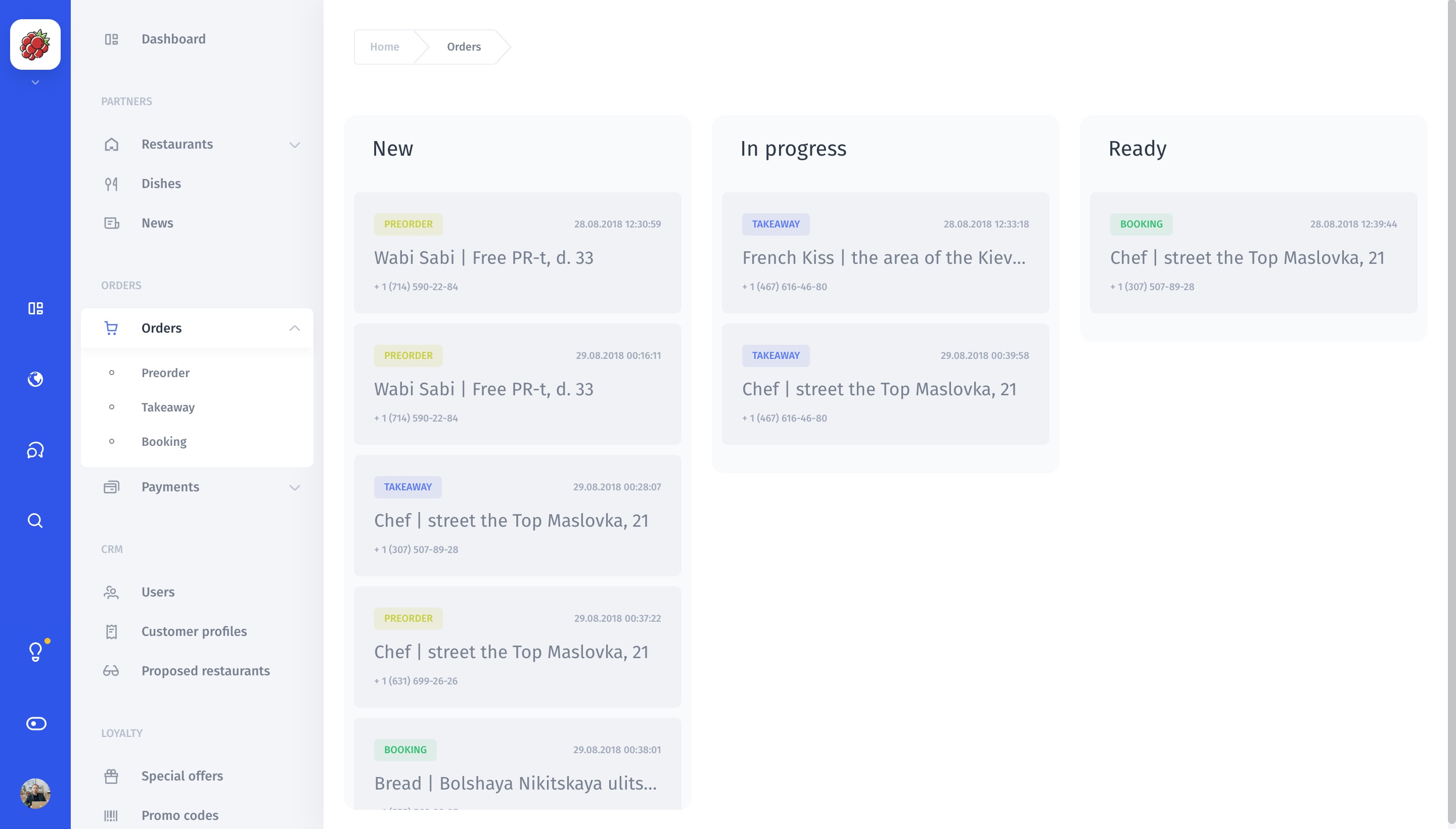The width and height of the screenshot is (1456, 829).
Task: Collapse the Orders menu chevron
Action: click(x=294, y=328)
